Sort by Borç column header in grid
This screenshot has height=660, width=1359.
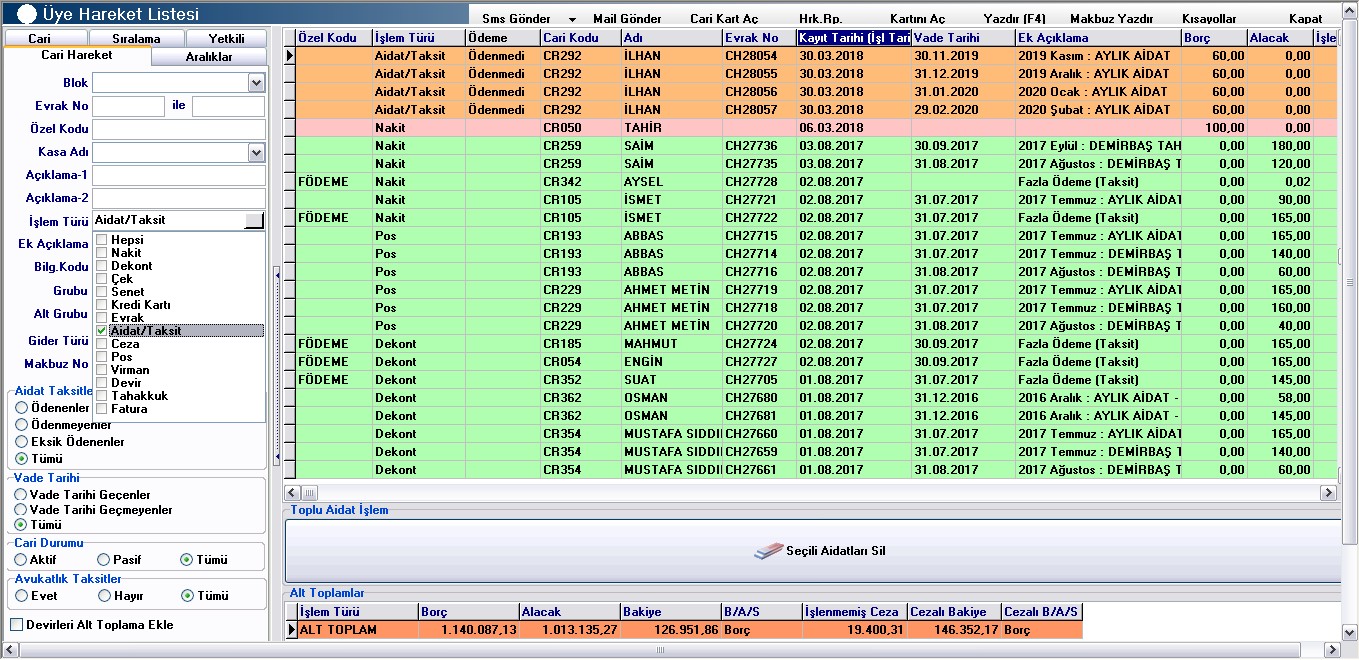pyautogui.click(x=1213, y=38)
